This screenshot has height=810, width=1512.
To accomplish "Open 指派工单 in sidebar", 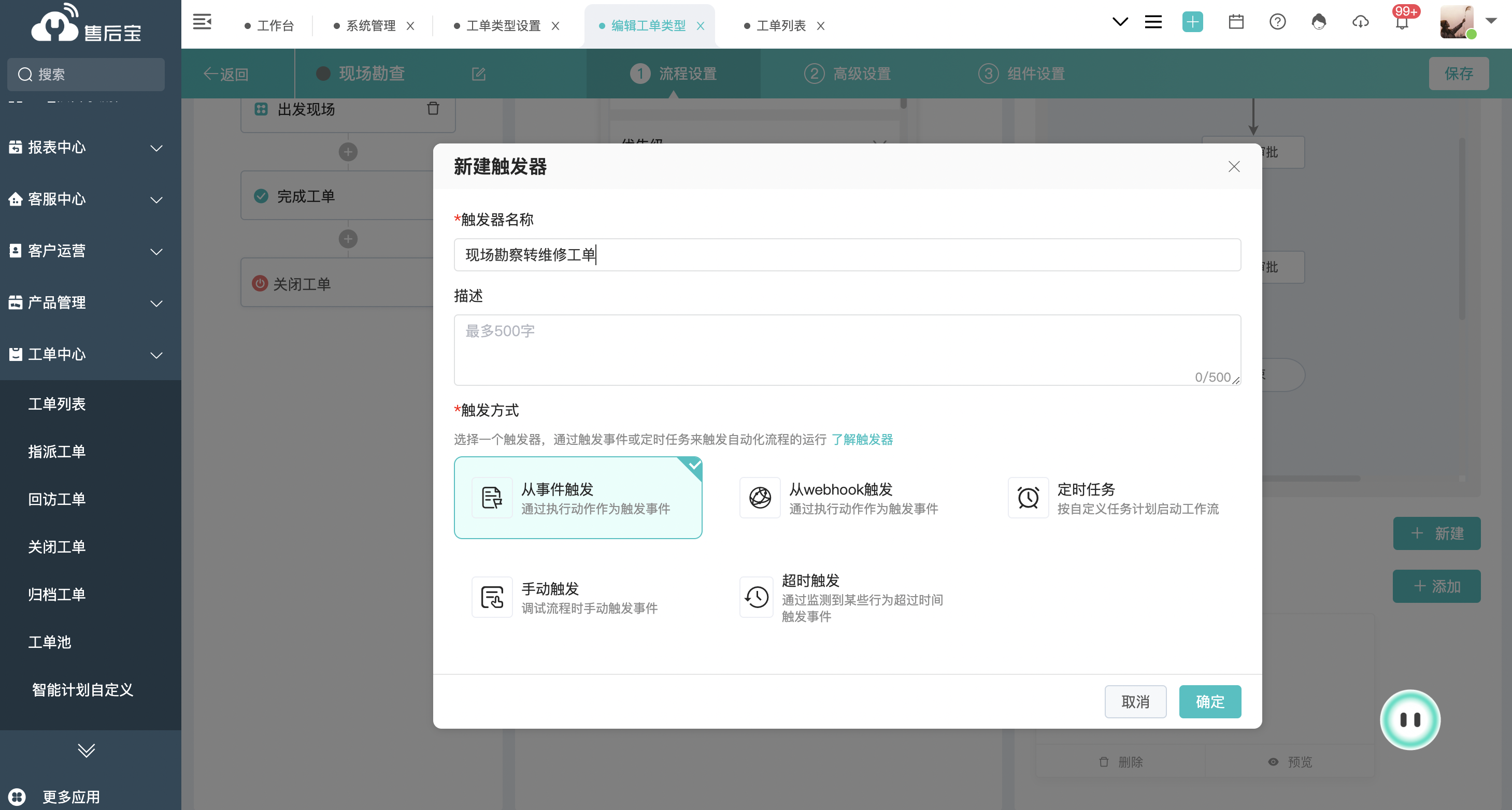I will coord(57,452).
